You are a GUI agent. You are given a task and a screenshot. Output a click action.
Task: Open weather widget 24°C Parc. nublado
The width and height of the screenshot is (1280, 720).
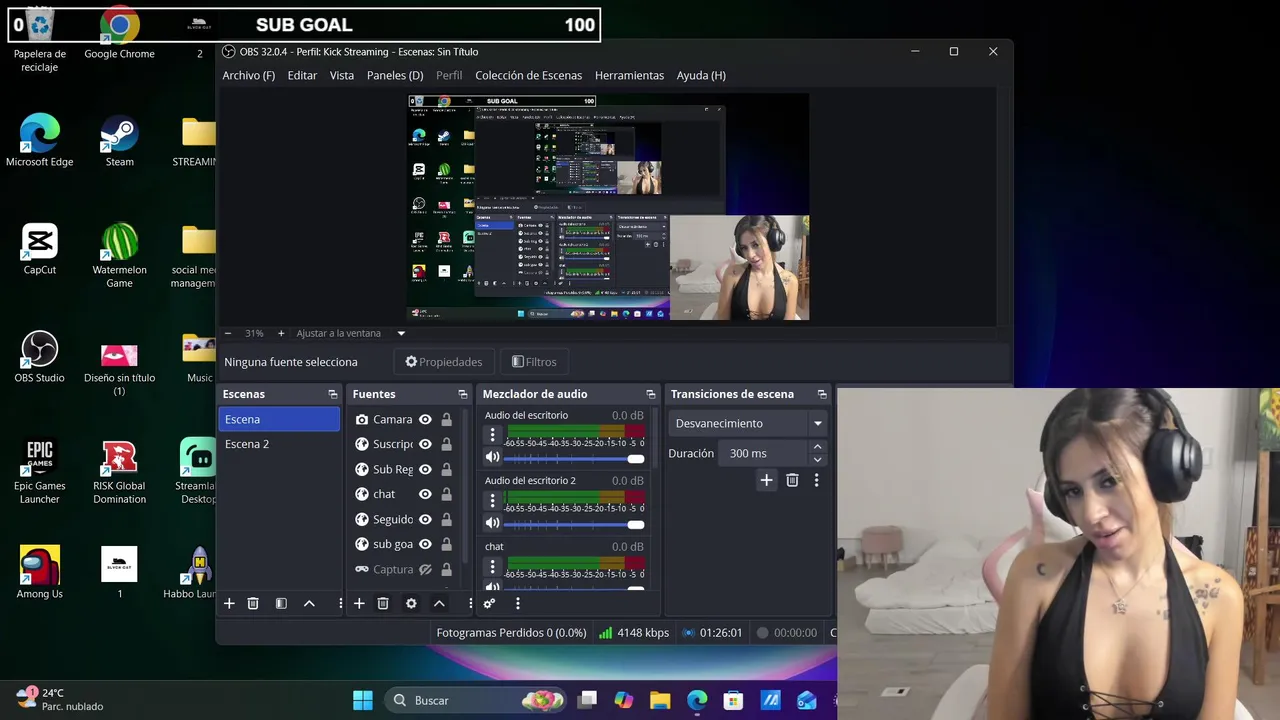60,699
